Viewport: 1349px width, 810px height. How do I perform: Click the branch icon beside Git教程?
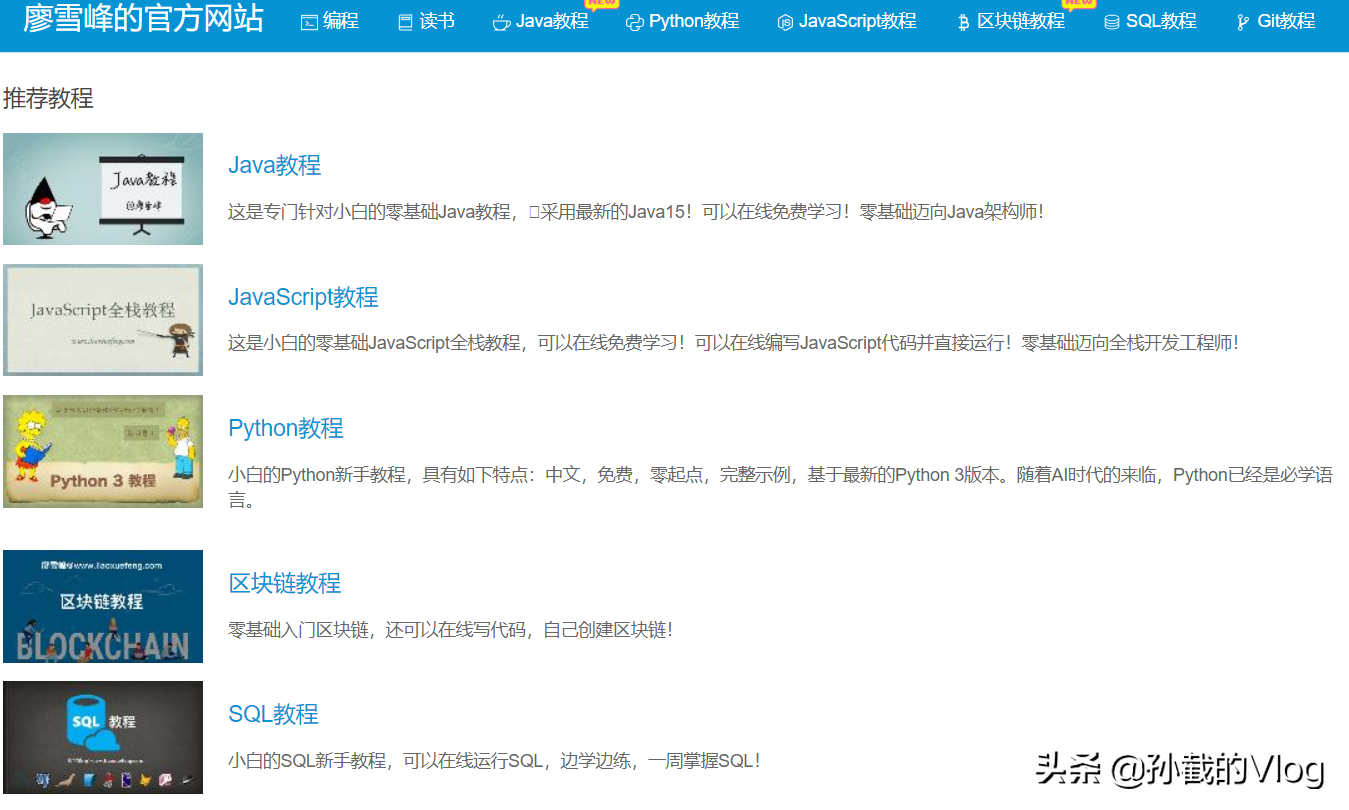(1243, 22)
